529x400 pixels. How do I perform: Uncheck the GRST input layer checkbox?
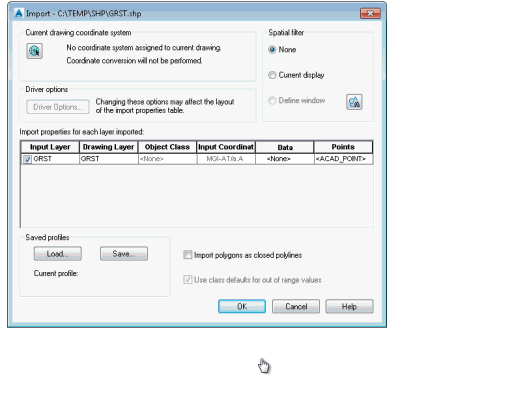pyautogui.click(x=27, y=159)
